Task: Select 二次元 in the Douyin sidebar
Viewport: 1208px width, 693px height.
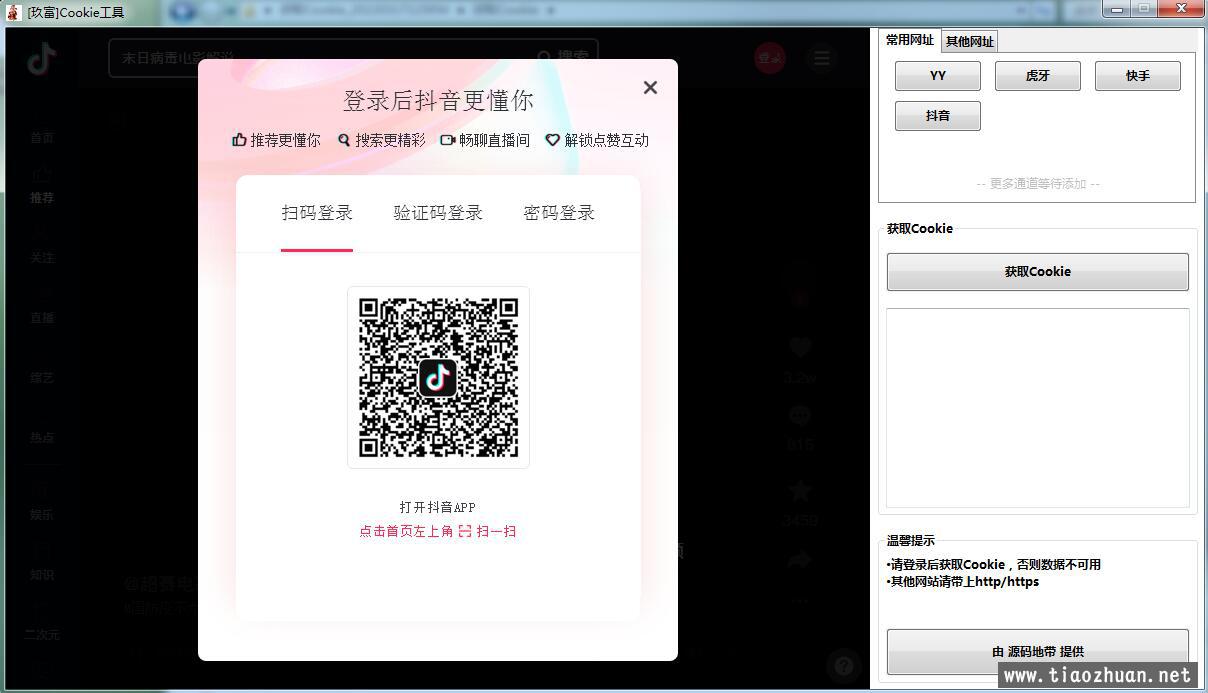Action: coord(42,635)
